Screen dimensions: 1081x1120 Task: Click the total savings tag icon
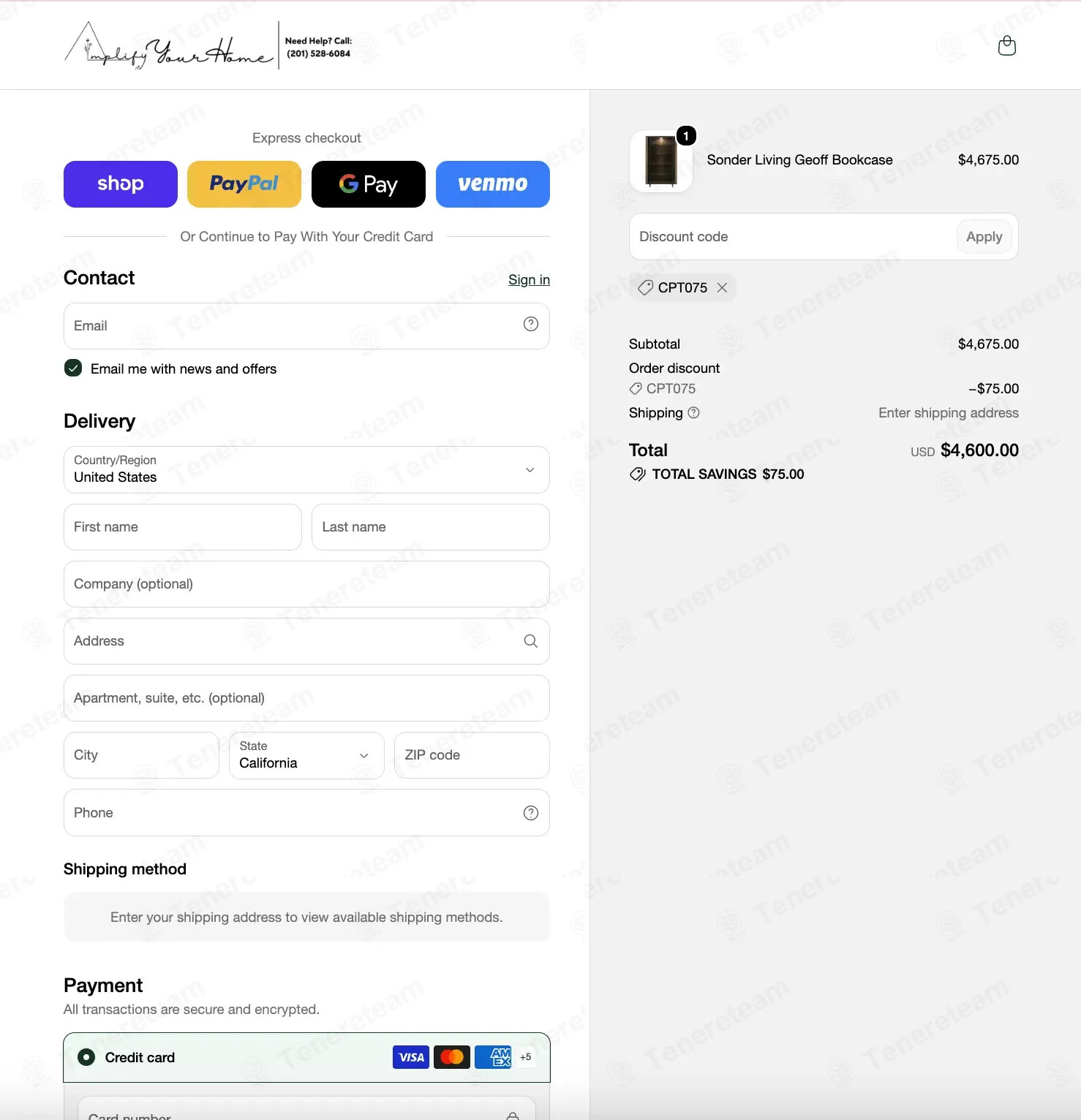(x=637, y=474)
